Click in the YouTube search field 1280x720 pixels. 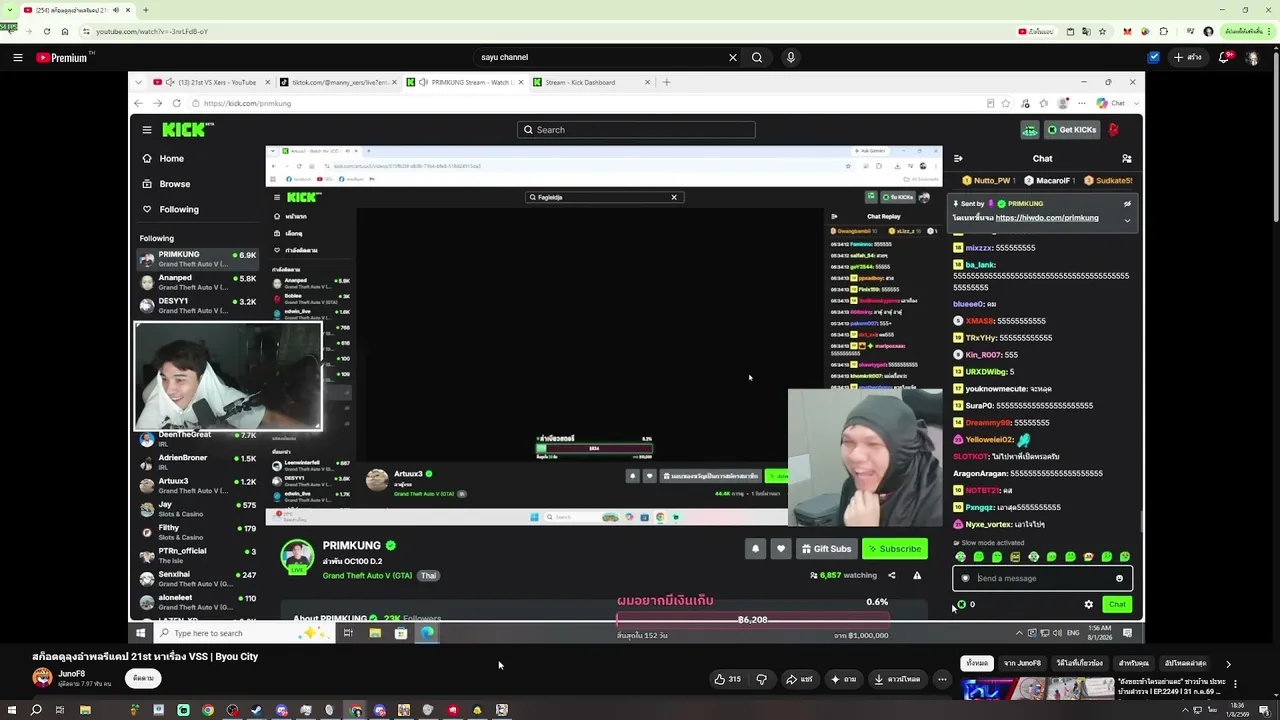pyautogui.click(x=600, y=58)
